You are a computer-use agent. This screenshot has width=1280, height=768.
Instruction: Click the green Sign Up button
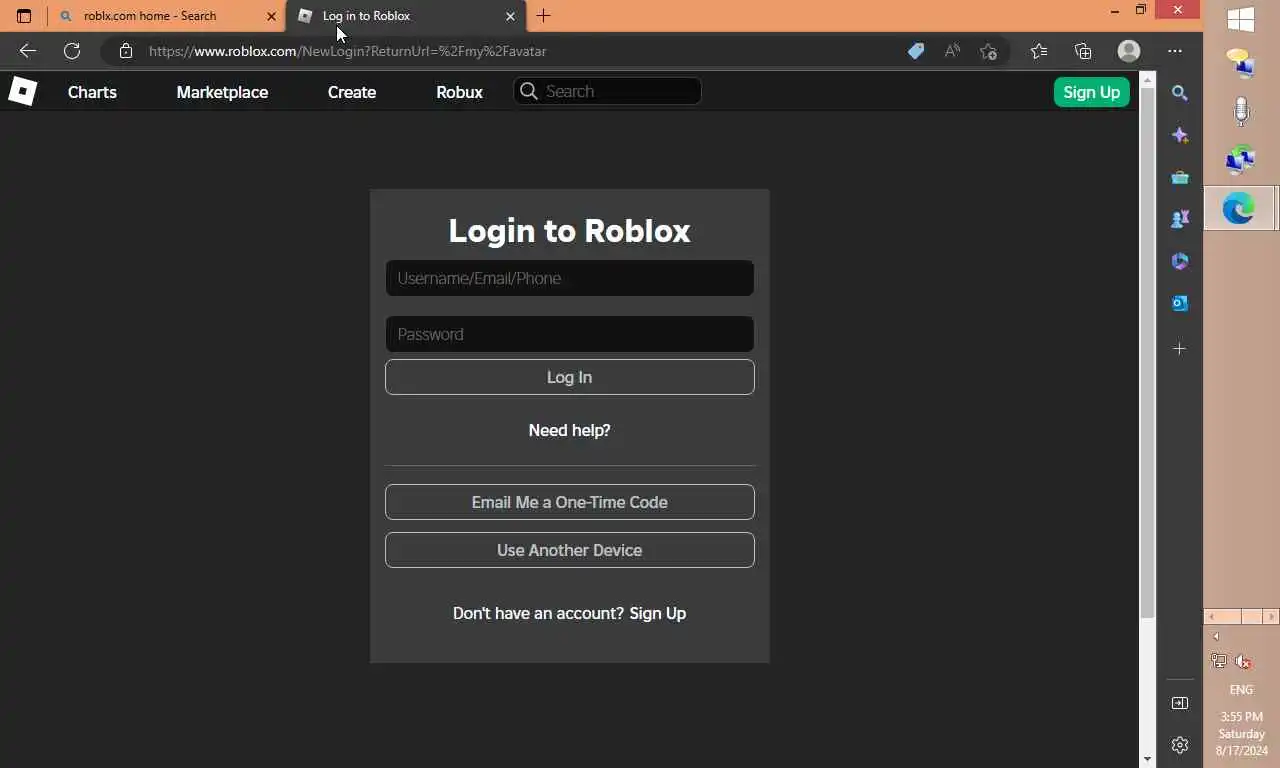[x=1091, y=92]
